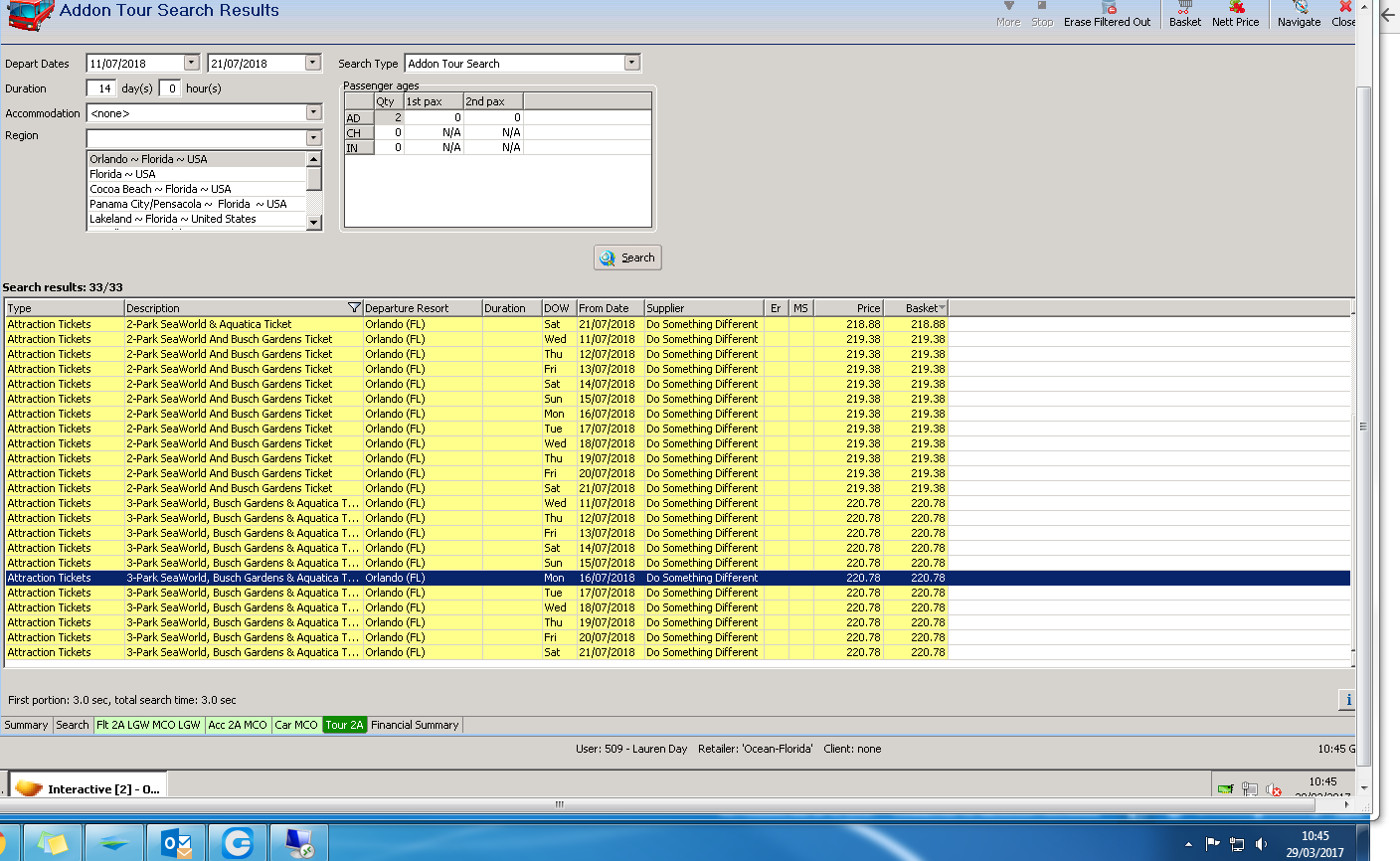
Task: Select the highlighted 3-Park row dated 16/07/2018
Action: pyautogui.click(x=678, y=578)
